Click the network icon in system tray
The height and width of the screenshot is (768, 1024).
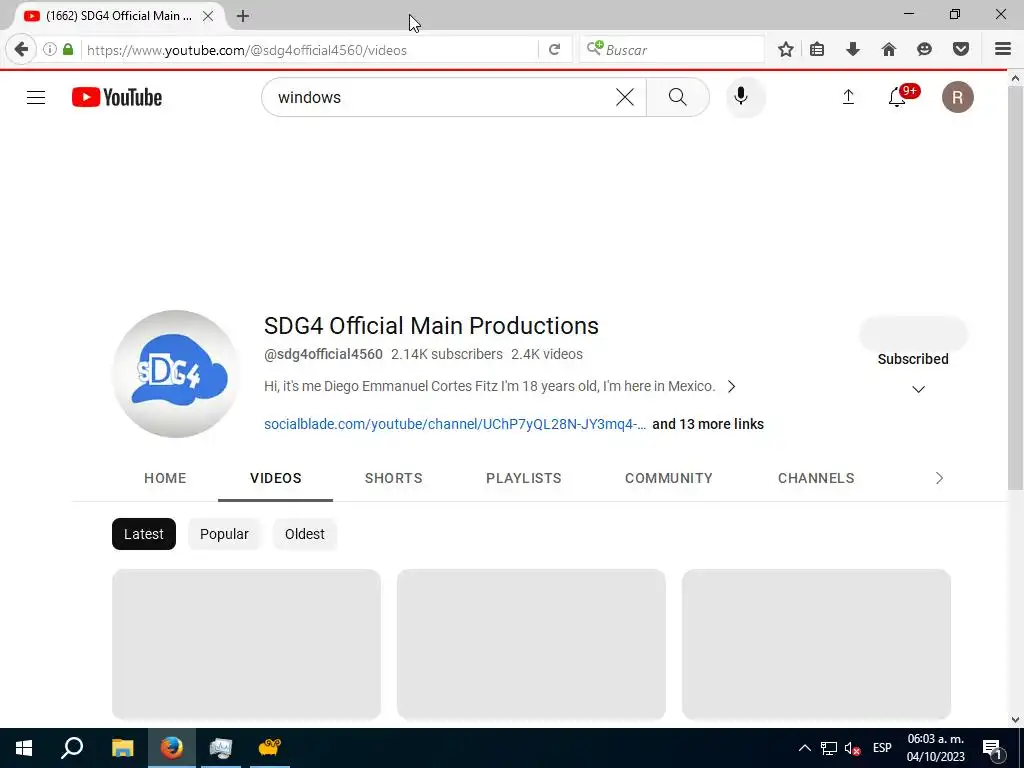point(829,748)
